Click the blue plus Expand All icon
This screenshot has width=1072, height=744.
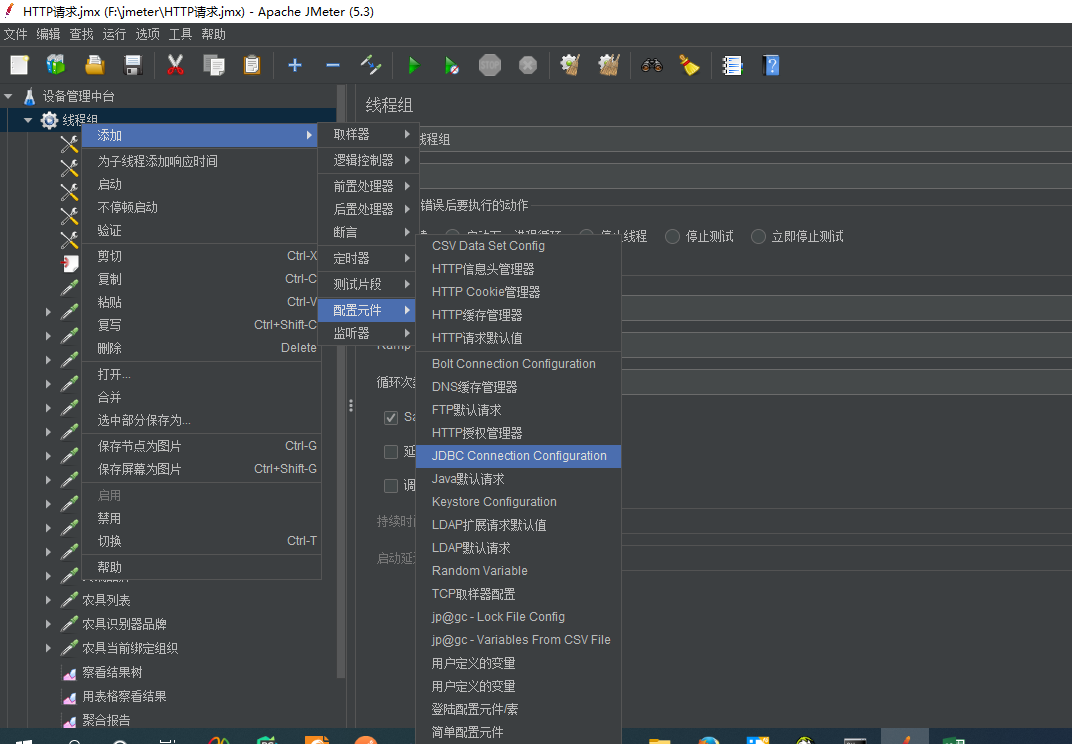pyautogui.click(x=295, y=66)
